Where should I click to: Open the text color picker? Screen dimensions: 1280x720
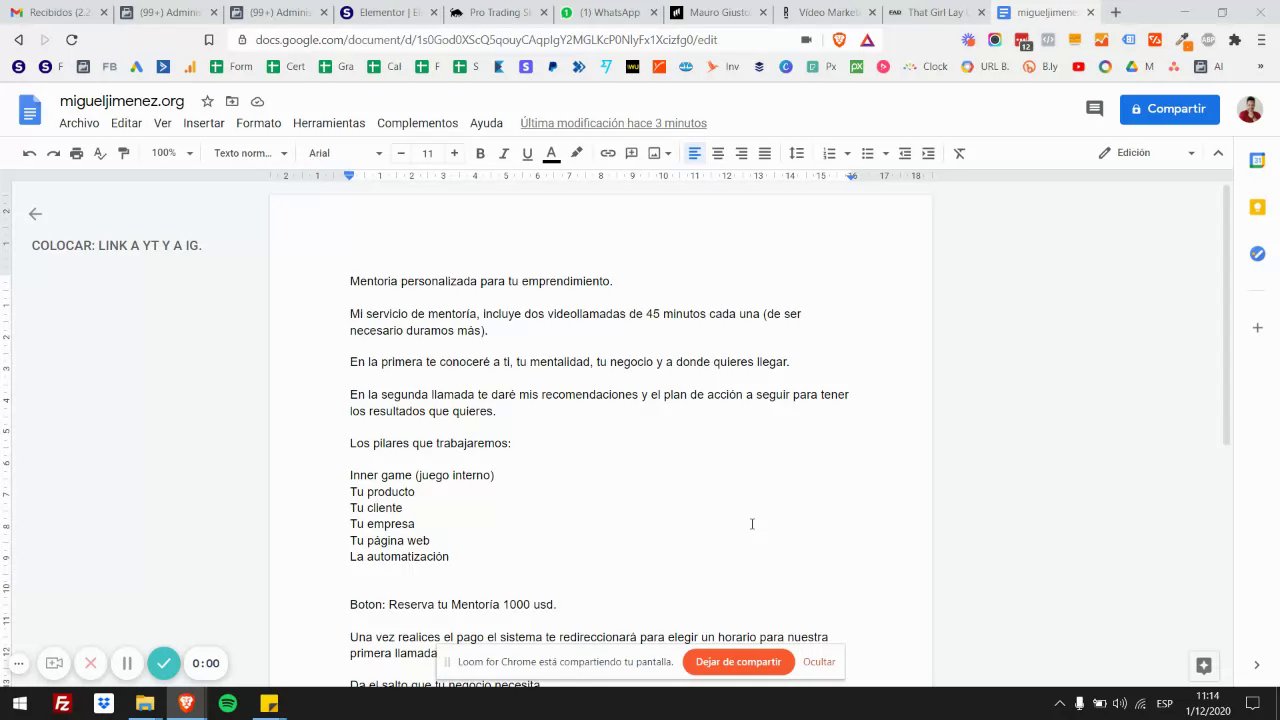pyautogui.click(x=551, y=153)
